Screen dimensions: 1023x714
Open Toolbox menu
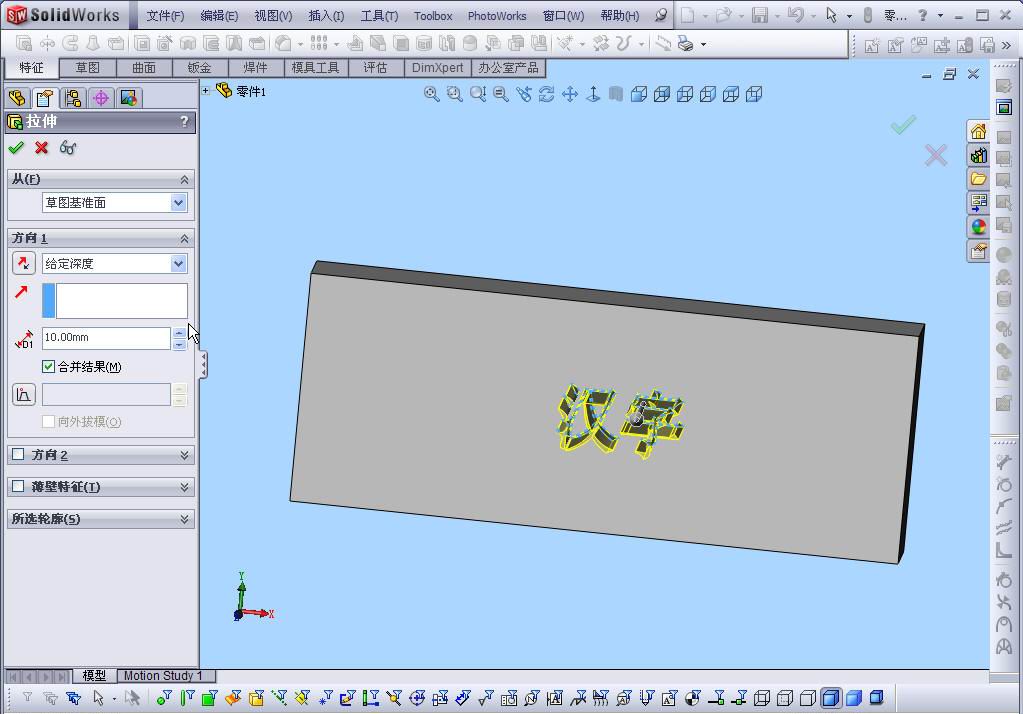433,16
